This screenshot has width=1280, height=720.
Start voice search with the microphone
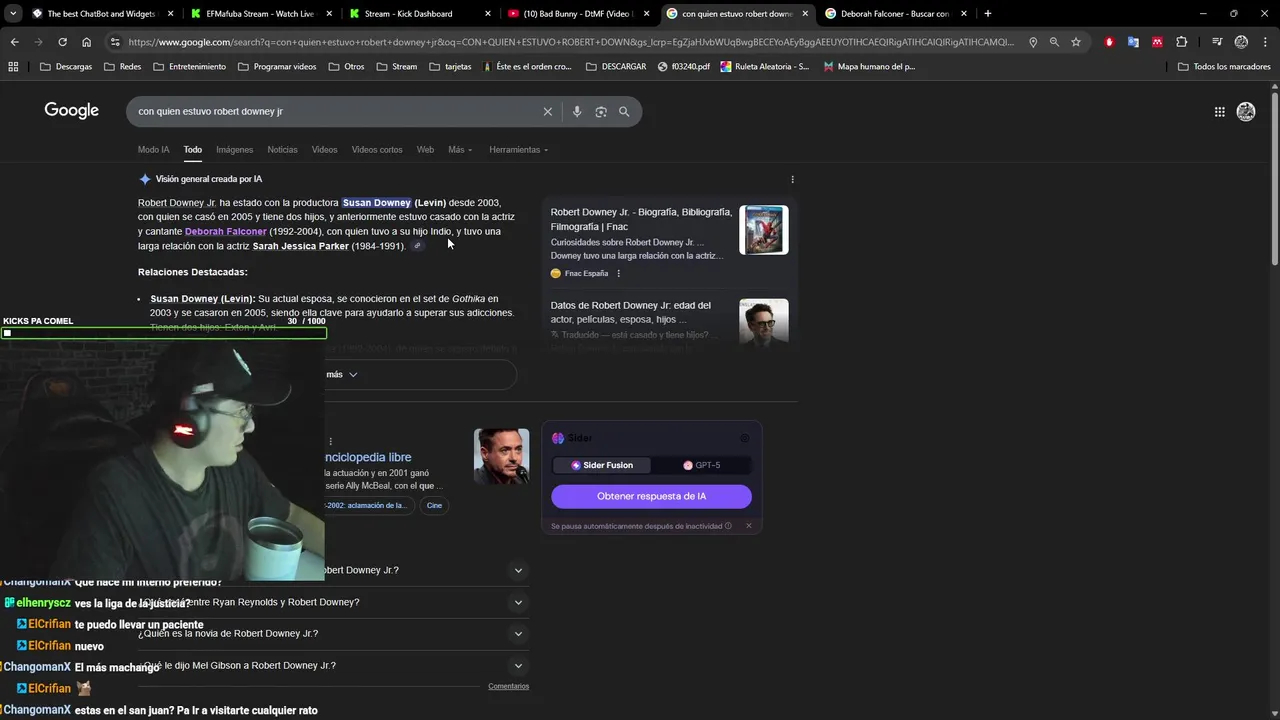(577, 112)
